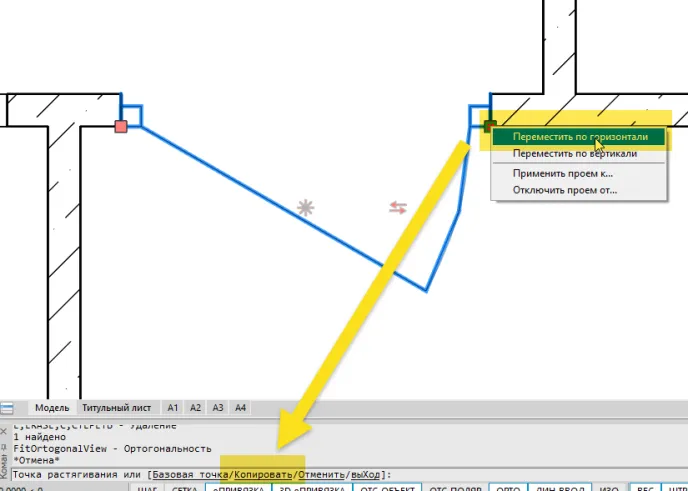Toggle ИЗО mode in status bar
The width and height of the screenshot is (688, 491).
(x=609, y=488)
